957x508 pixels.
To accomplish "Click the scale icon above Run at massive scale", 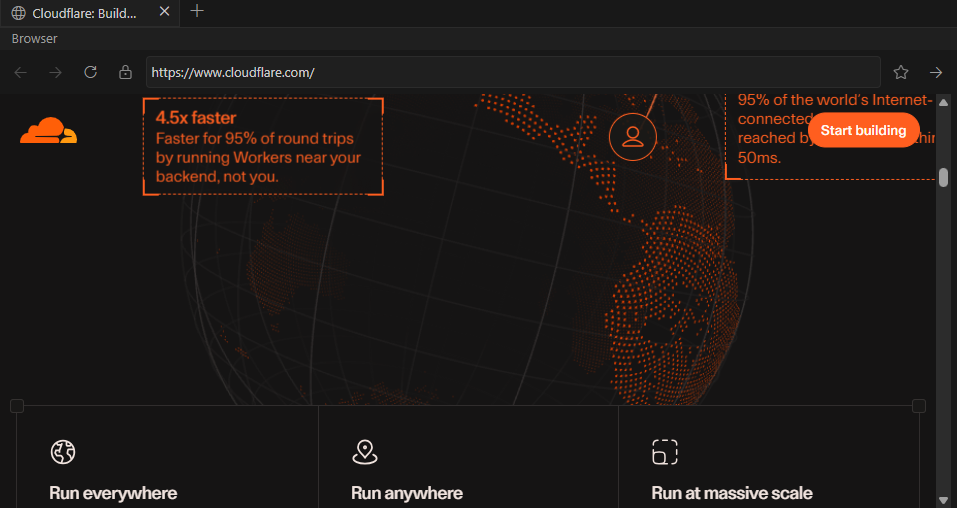I will (x=665, y=452).
